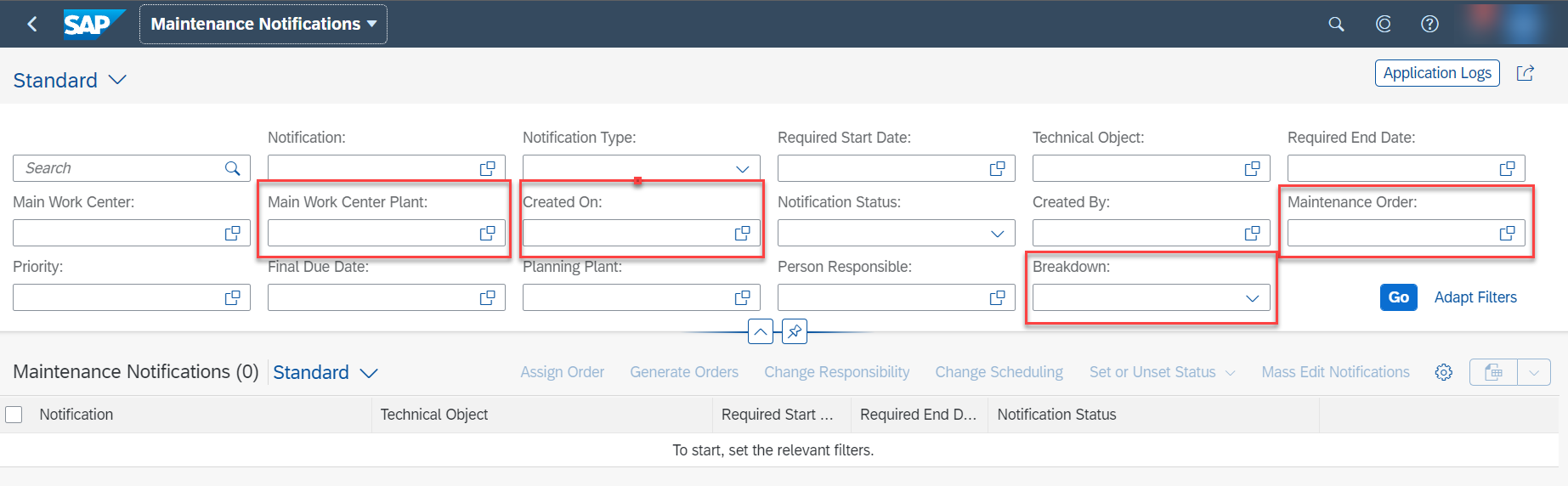Collapse the filter header with up chevron

coord(761,331)
